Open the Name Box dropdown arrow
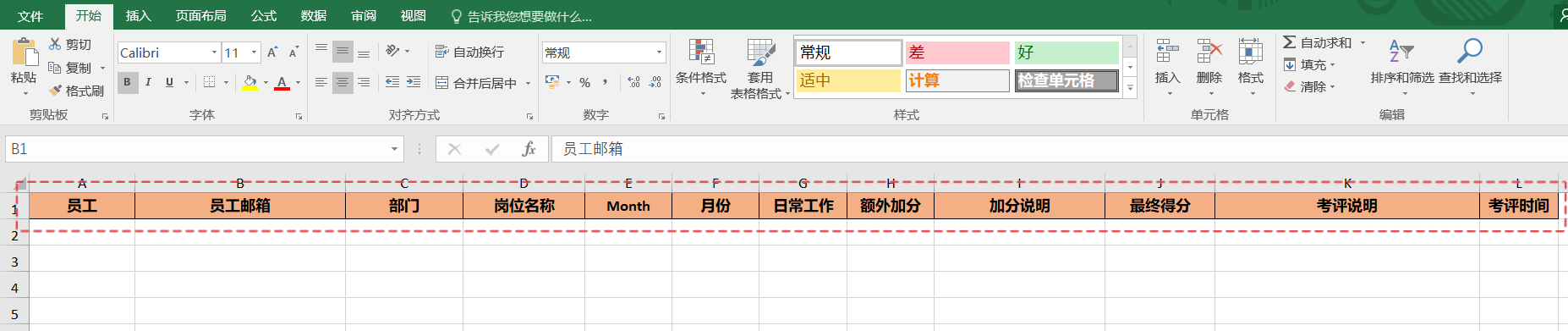Image resolution: width=1568 pixels, height=331 pixels. click(x=394, y=149)
